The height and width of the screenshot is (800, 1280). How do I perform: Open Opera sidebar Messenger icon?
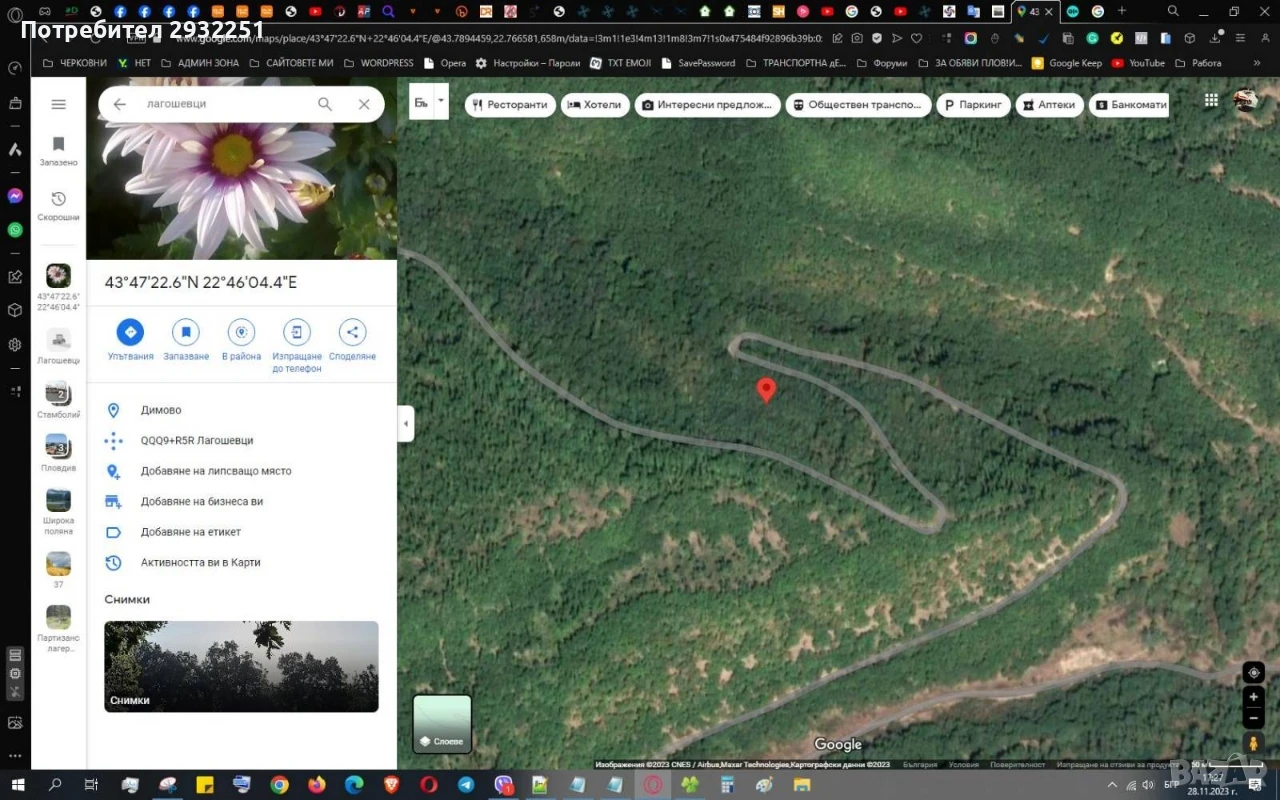15,196
